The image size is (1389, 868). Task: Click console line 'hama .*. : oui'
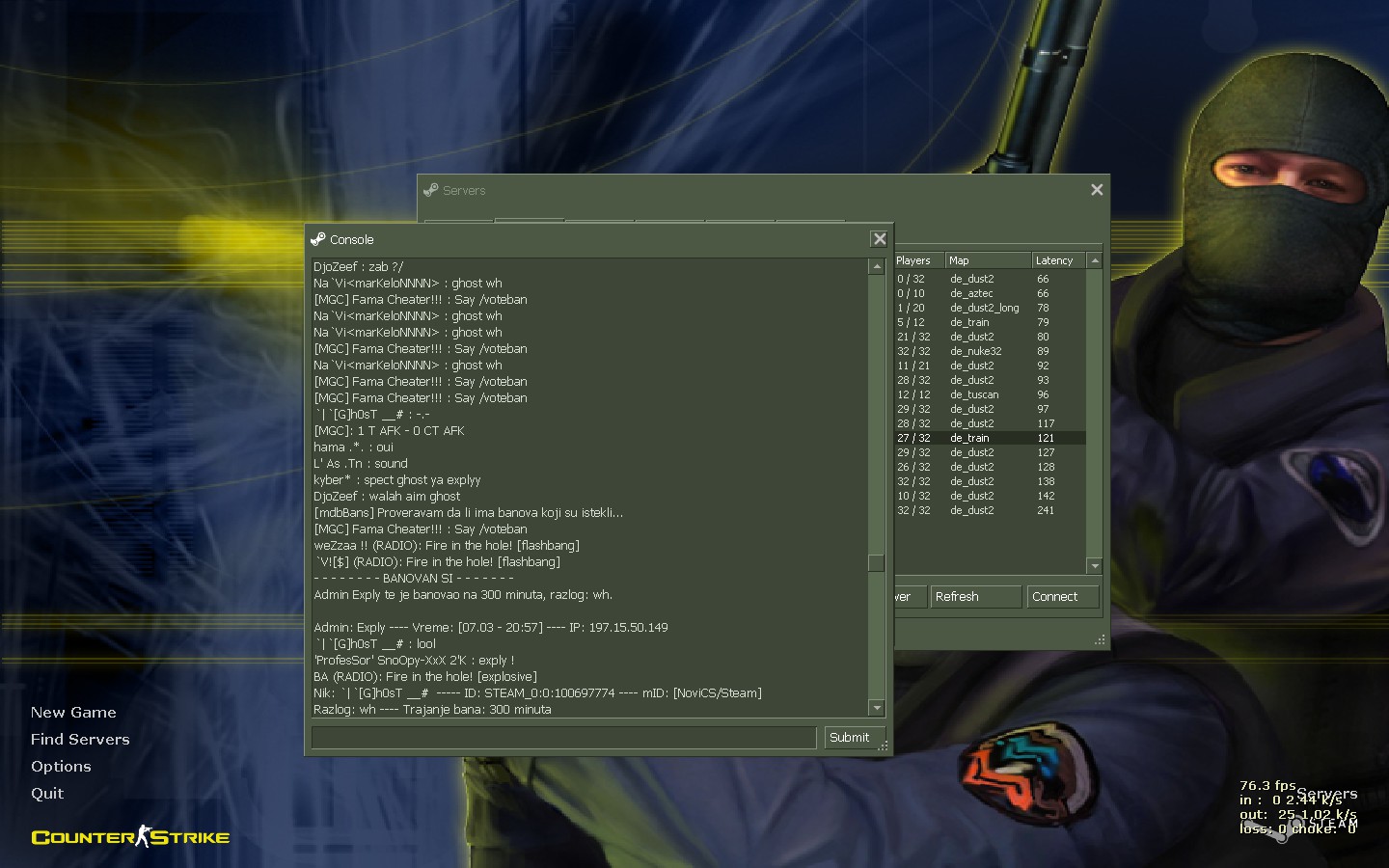coord(354,448)
